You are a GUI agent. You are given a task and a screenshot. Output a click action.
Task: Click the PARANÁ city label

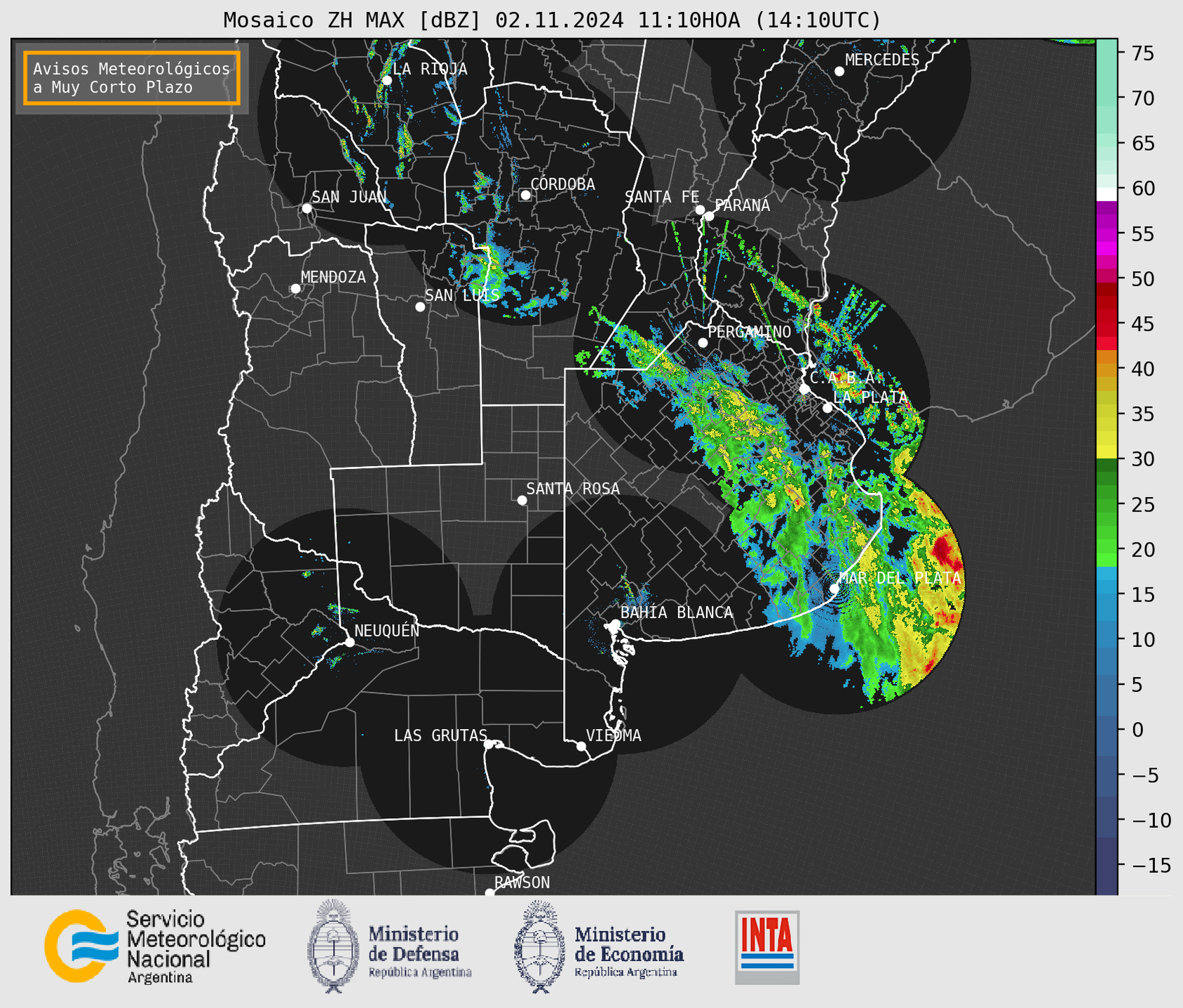[x=742, y=205]
